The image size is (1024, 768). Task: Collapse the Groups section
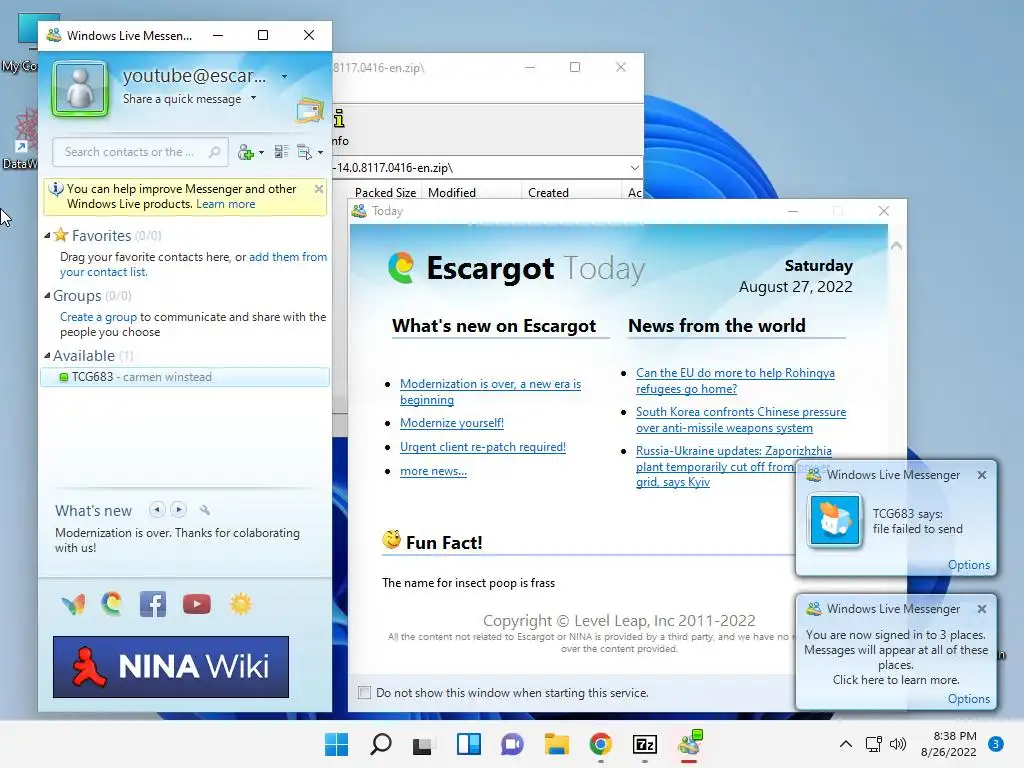(47, 296)
